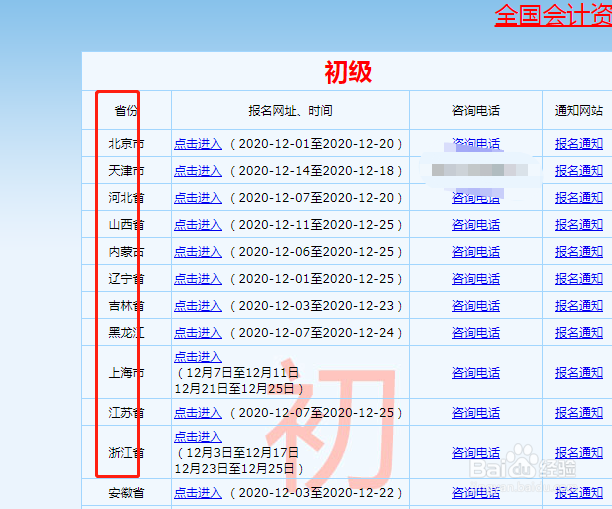Click the 咨询电话 column header

tap(476, 111)
